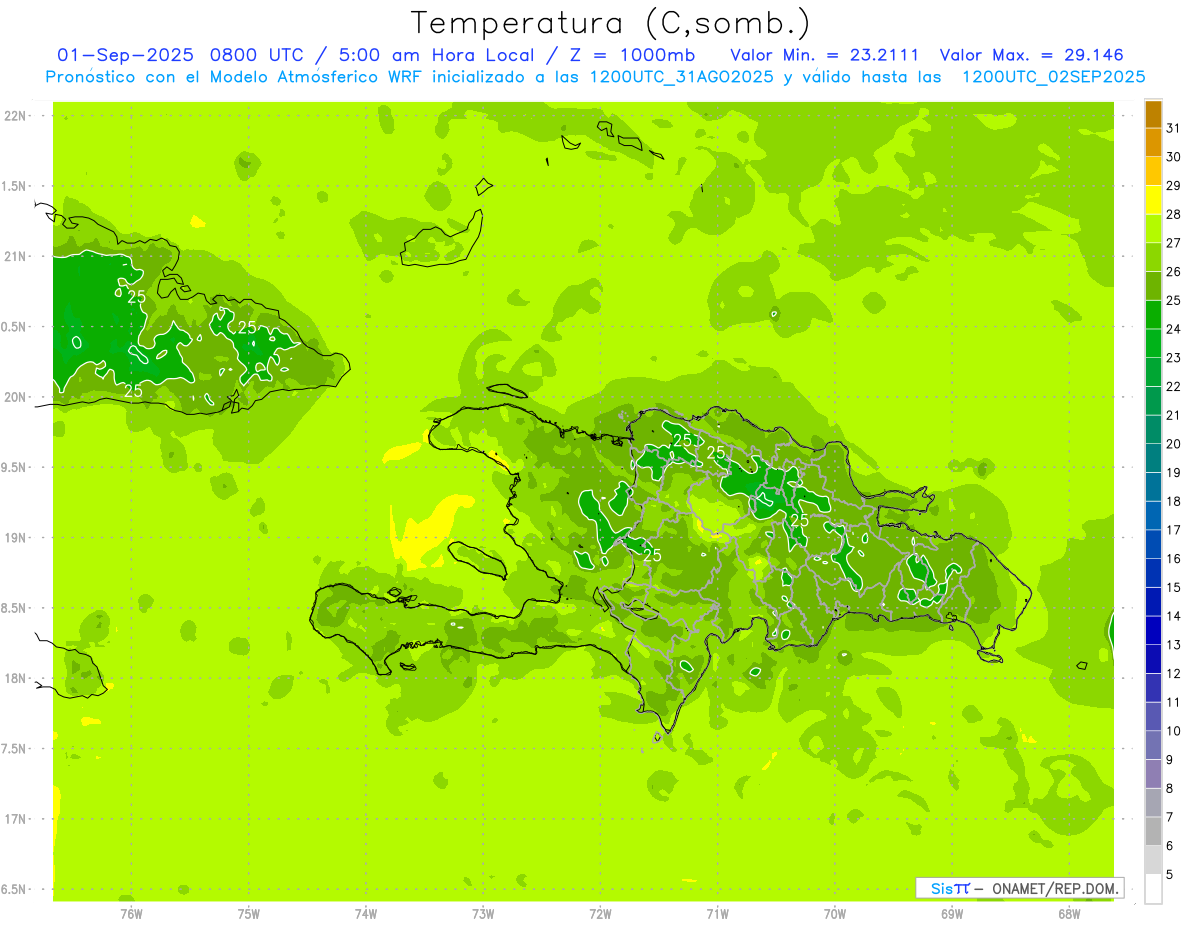Click the 69W longitude axis label

[952, 912]
